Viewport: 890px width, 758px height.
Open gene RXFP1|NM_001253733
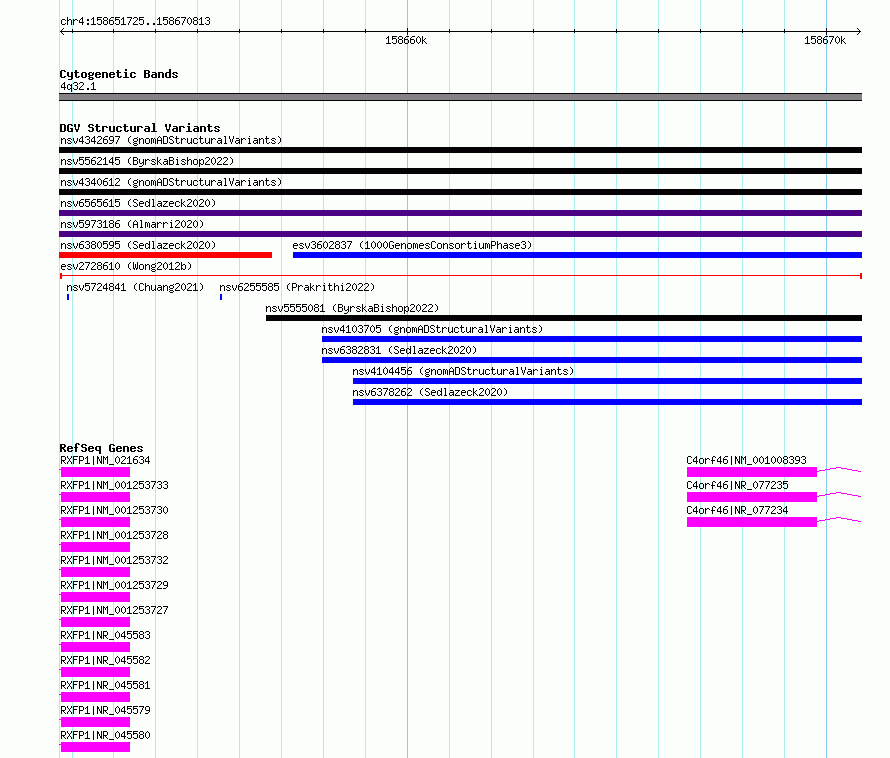(114, 485)
